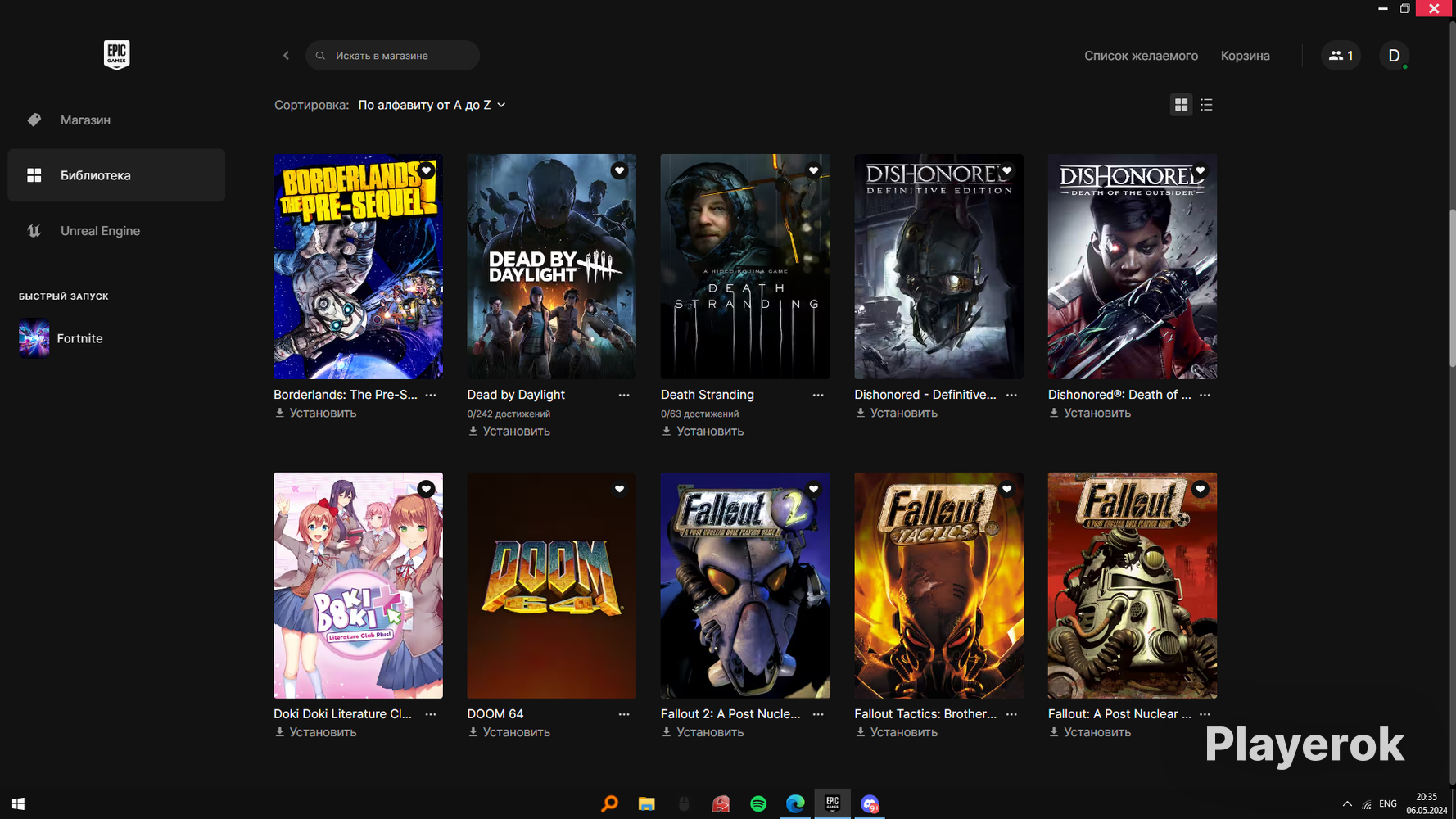1456x819 pixels.
Task: Open the red app icon in the taskbar
Action: pyautogui.click(x=721, y=803)
